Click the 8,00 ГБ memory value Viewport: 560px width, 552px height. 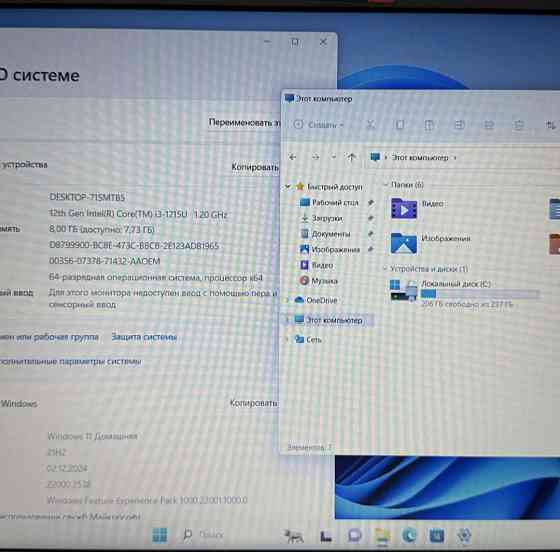(x=102, y=229)
